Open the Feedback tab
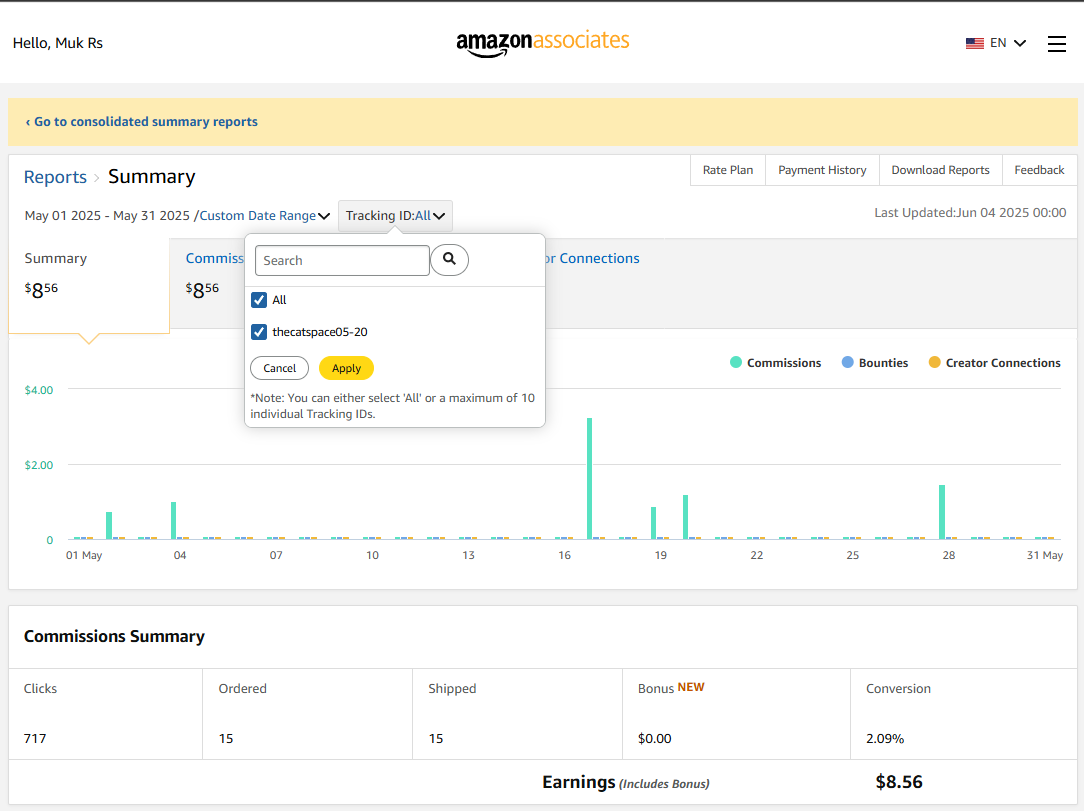 [x=1039, y=170]
